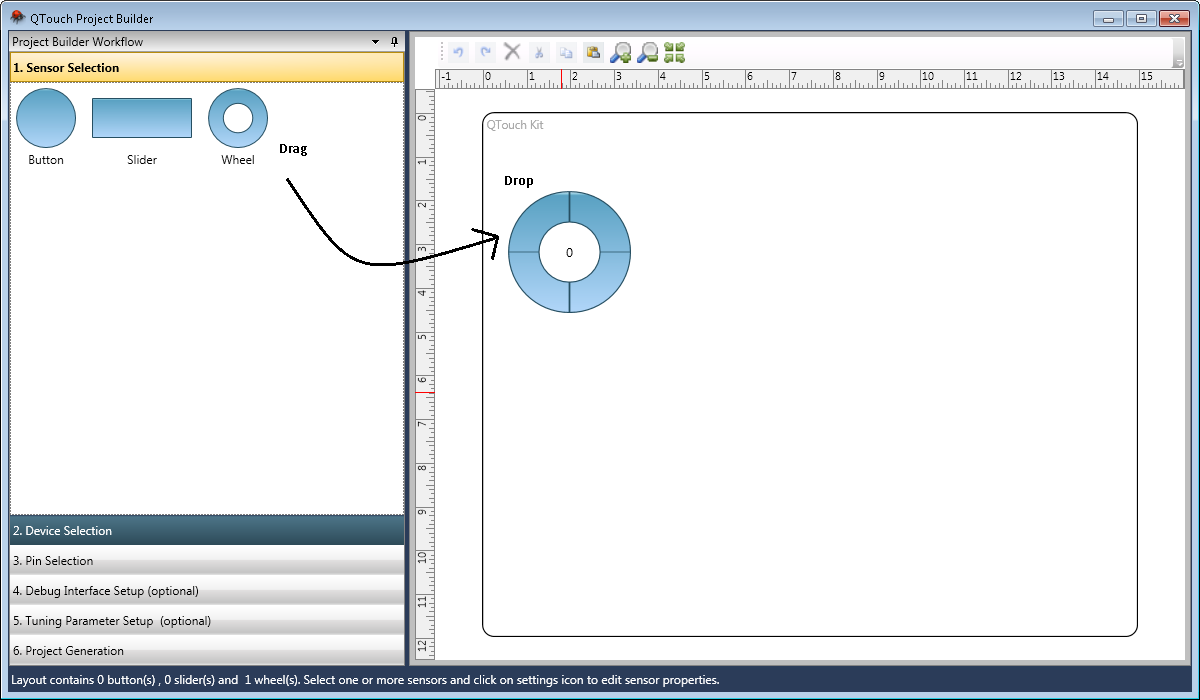Open Debug Interface Setup section
This screenshot has height=700, width=1200.
click(x=207, y=591)
